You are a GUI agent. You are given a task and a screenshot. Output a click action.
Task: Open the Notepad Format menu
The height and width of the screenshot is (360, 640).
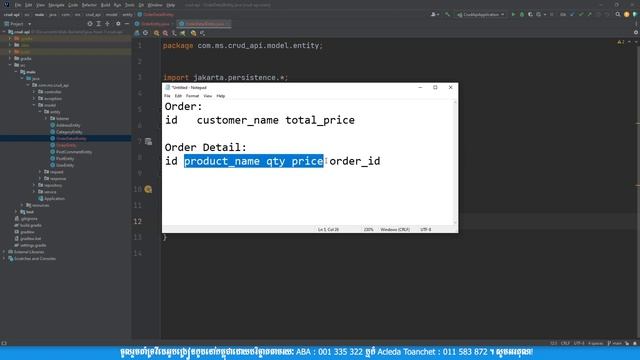click(192, 96)
